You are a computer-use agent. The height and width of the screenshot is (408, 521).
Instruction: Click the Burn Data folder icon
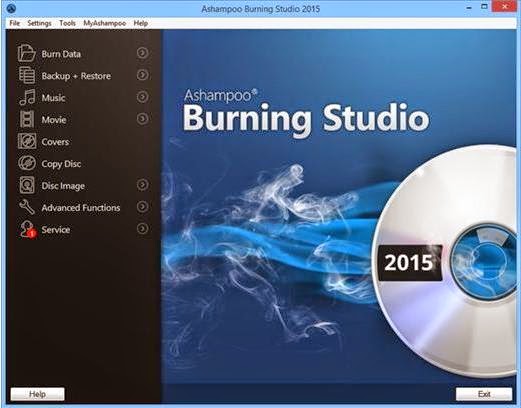[x=27, y=53]
